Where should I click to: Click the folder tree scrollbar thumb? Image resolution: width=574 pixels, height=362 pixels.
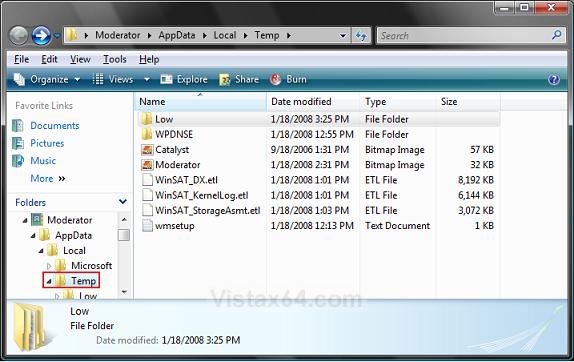[124, 235]
